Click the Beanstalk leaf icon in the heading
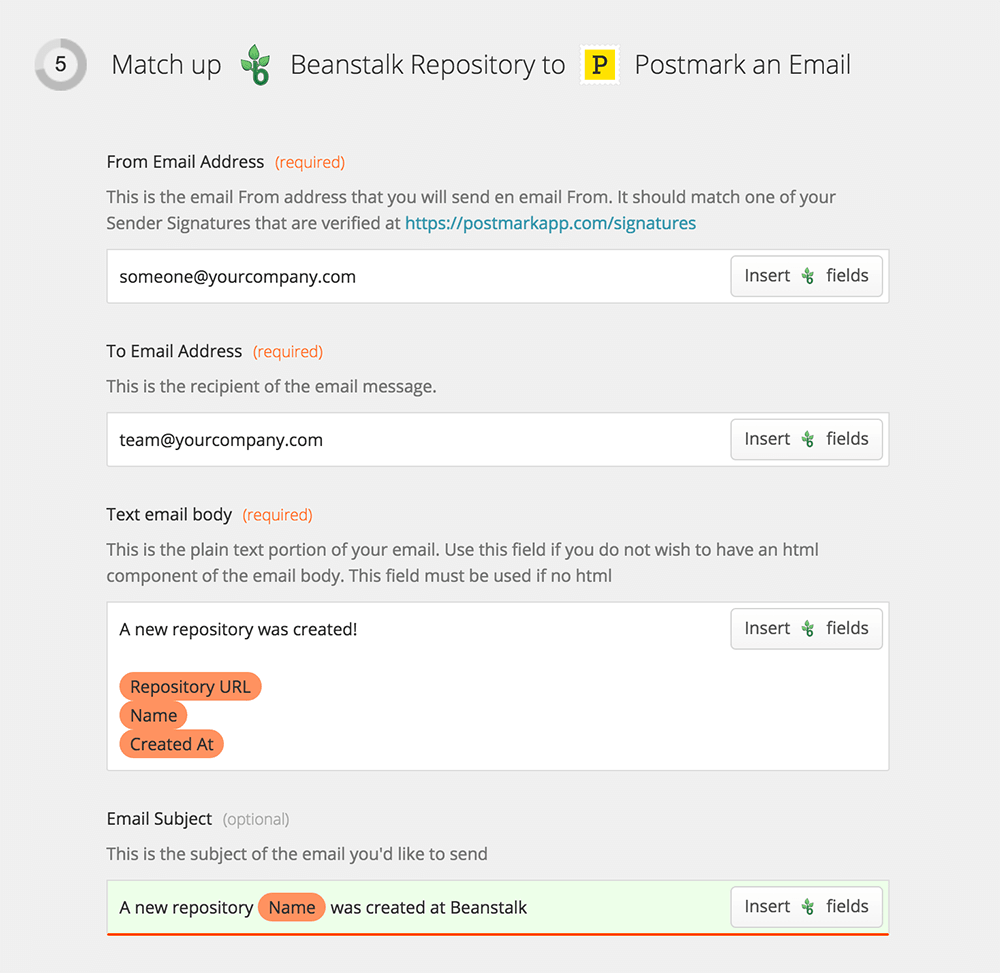 256,64
